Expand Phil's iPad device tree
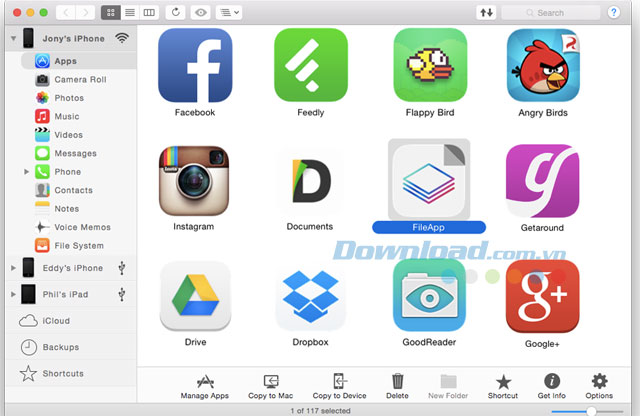640x416 pixels. click(x=13, y=294)
